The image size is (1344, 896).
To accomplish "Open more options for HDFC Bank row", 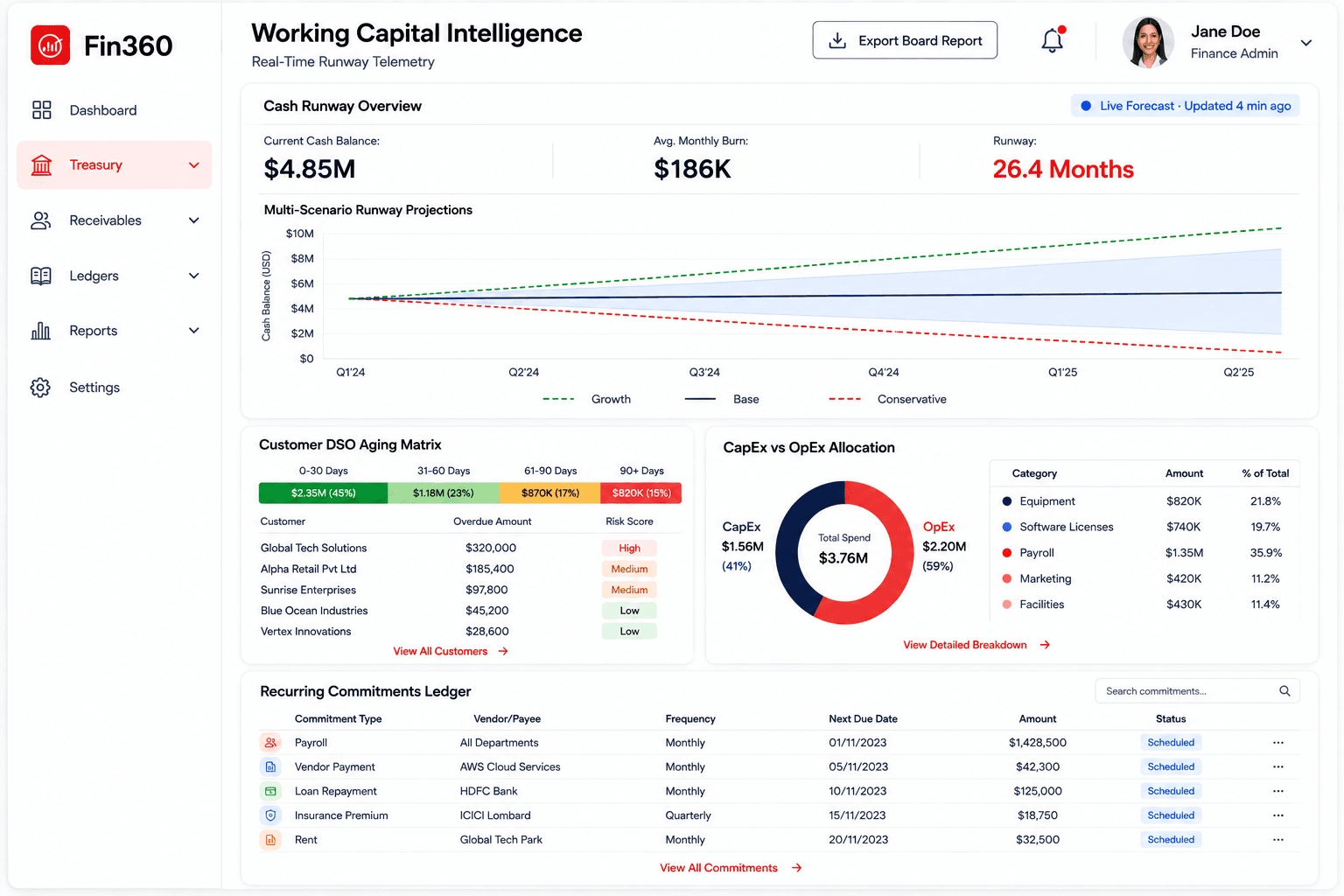I will (x=1278, y=791).
